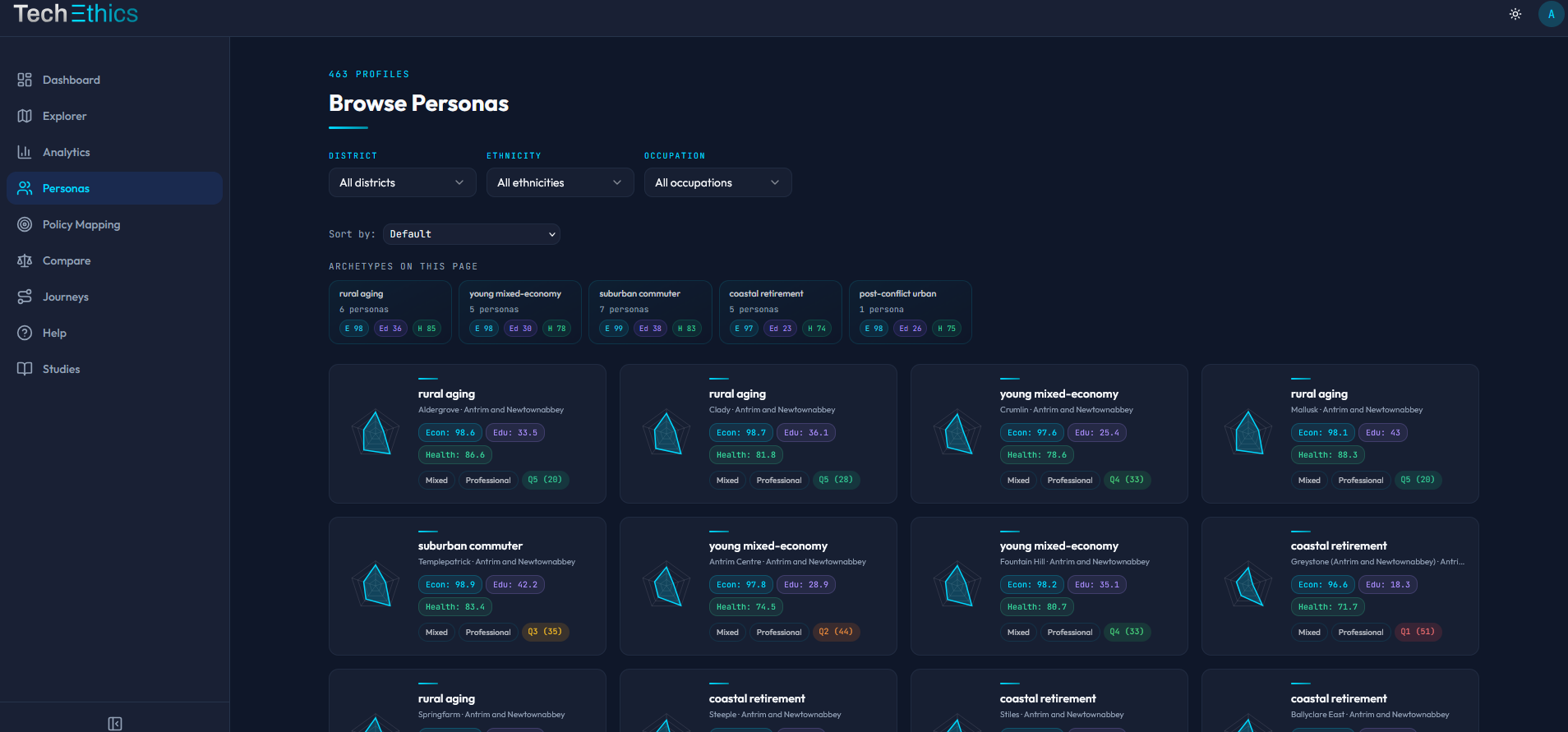Open the All ethnicities dropdown

coord(560,182)
